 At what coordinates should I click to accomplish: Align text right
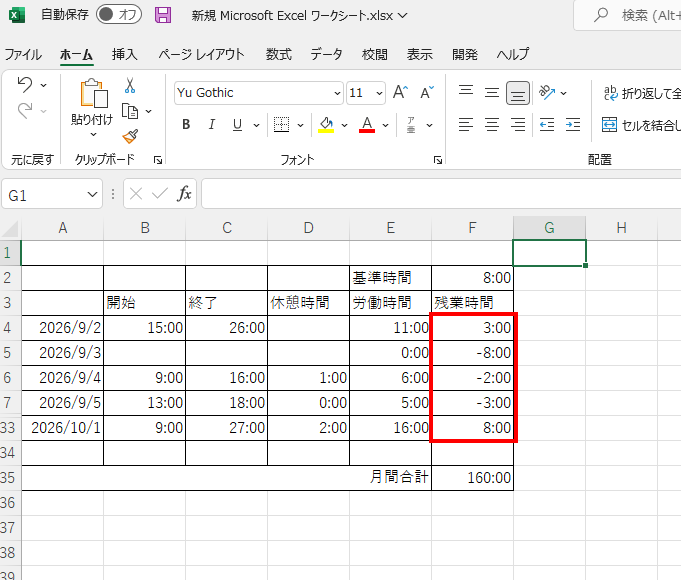click(x=518, y=125)
